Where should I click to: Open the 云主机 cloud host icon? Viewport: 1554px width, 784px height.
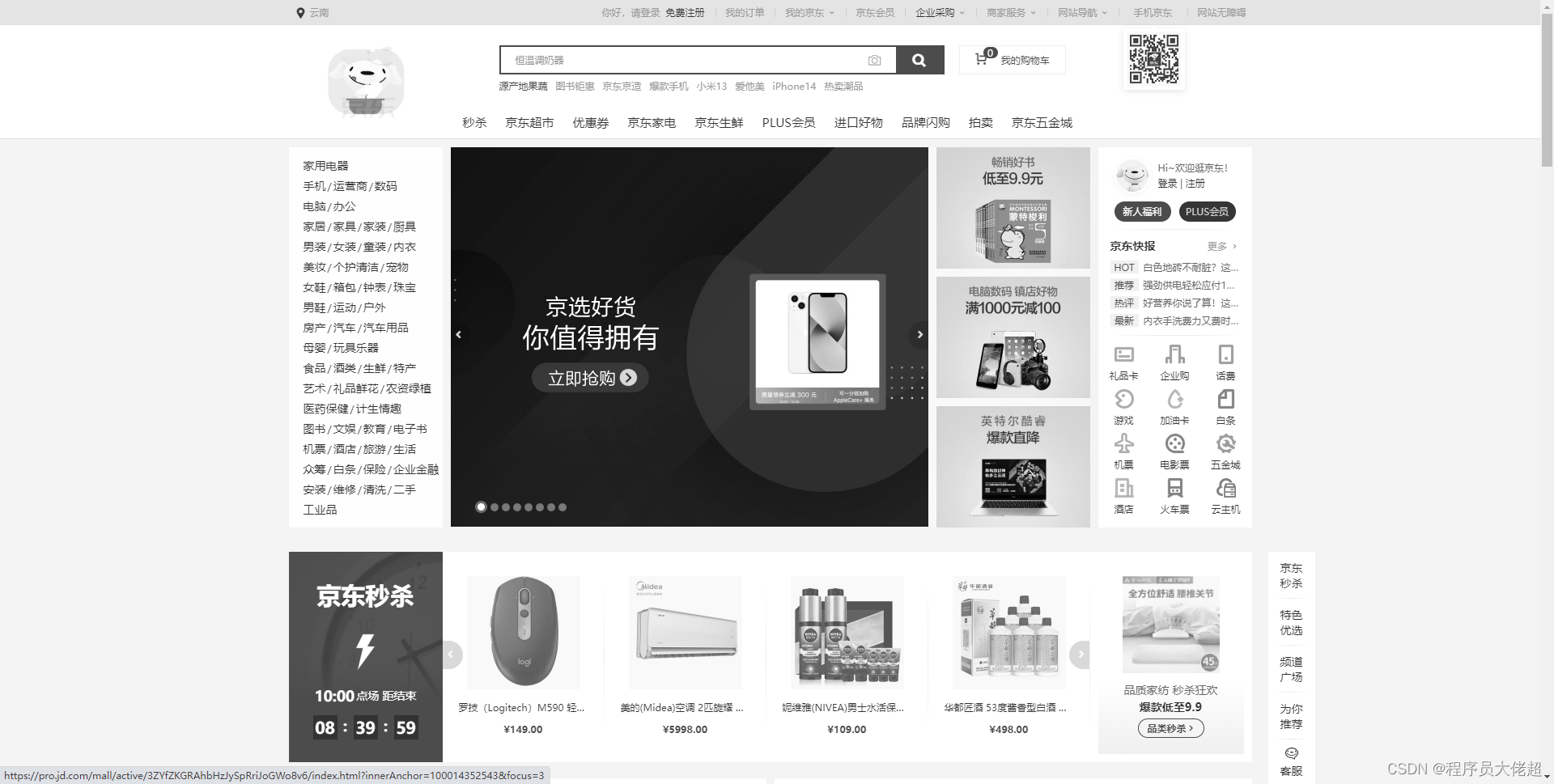(x=1225, y=488)
